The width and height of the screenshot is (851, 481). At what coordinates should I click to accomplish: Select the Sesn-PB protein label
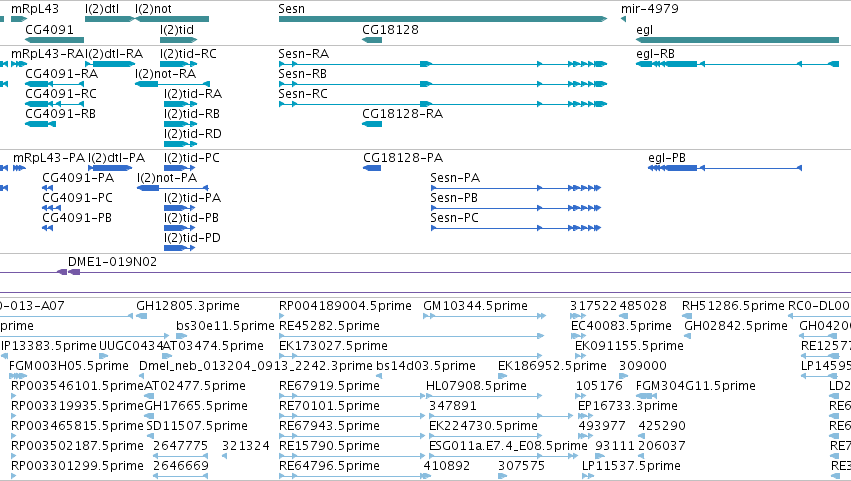coord(454,198)
